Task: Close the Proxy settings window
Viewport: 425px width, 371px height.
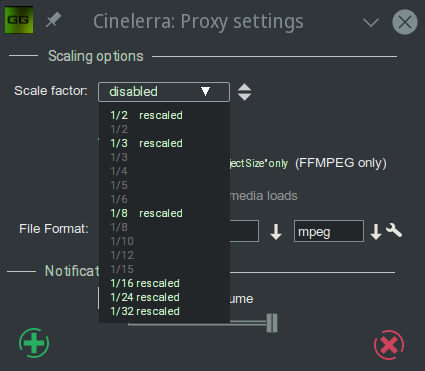Action: [405, 22]
